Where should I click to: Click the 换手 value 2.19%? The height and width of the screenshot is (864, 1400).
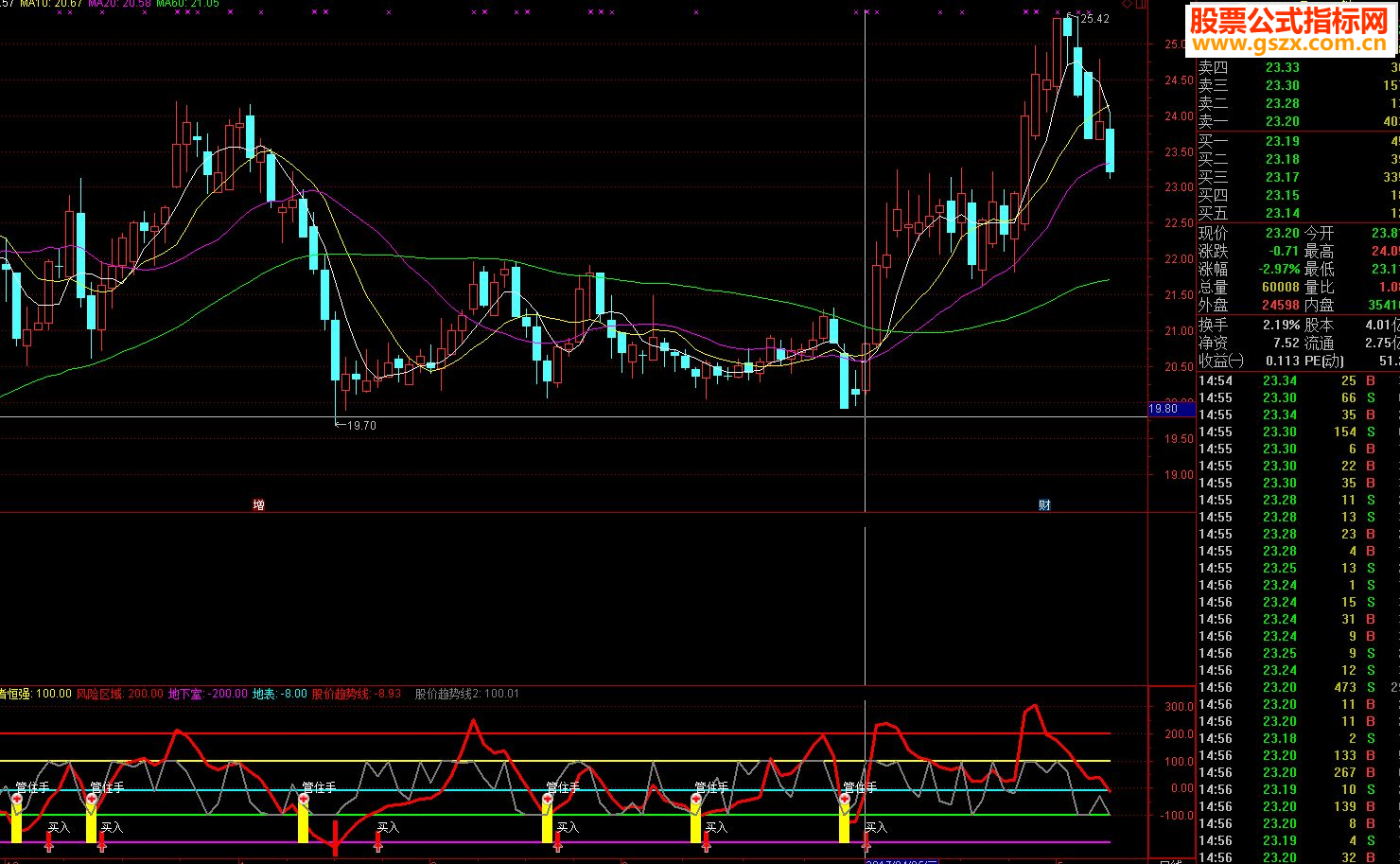1281,325
